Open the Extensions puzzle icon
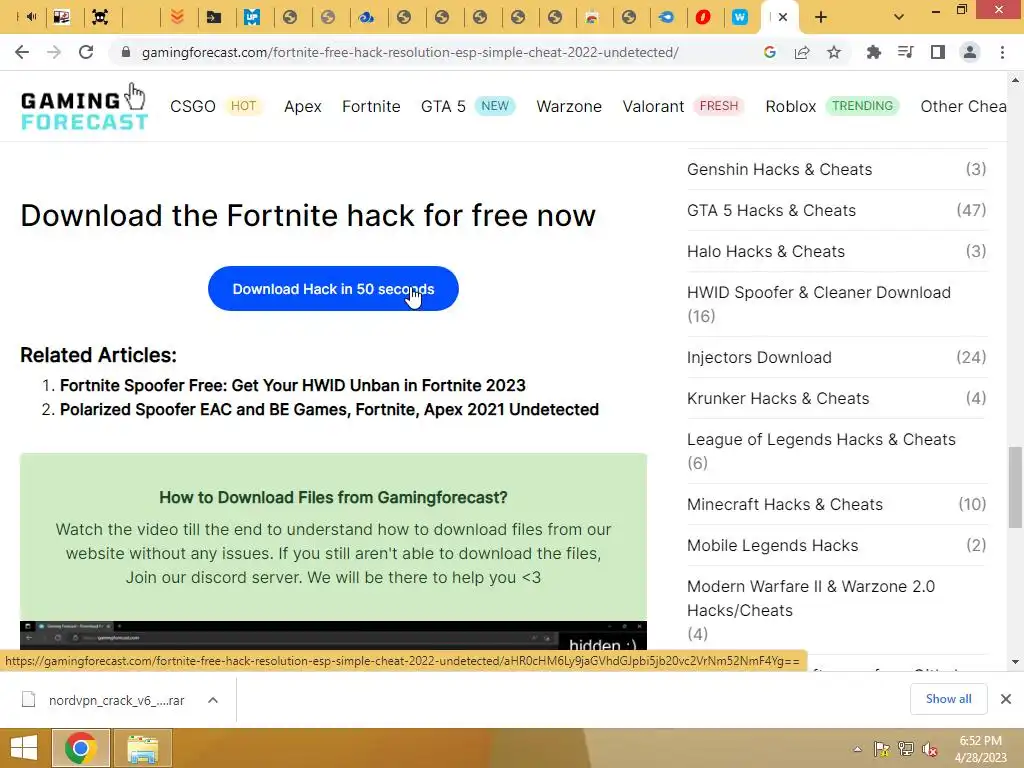This screenshot has height=768, width=1024. coord(873,52)
